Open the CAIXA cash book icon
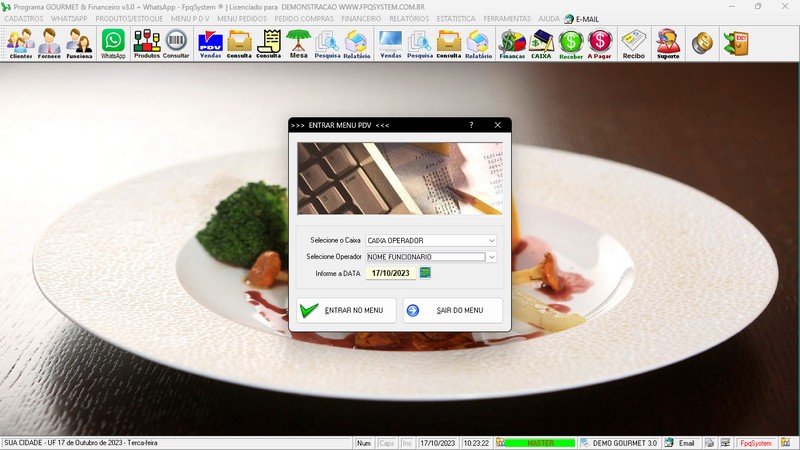This screenshot has height=450, width=800. tap(541, 44)
